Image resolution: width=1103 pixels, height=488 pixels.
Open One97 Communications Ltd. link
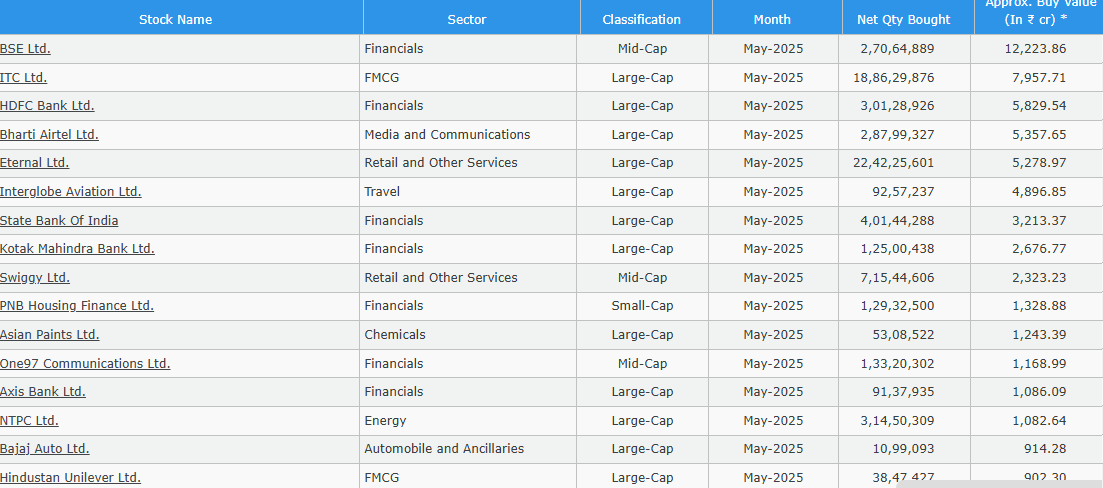point(85,364)
